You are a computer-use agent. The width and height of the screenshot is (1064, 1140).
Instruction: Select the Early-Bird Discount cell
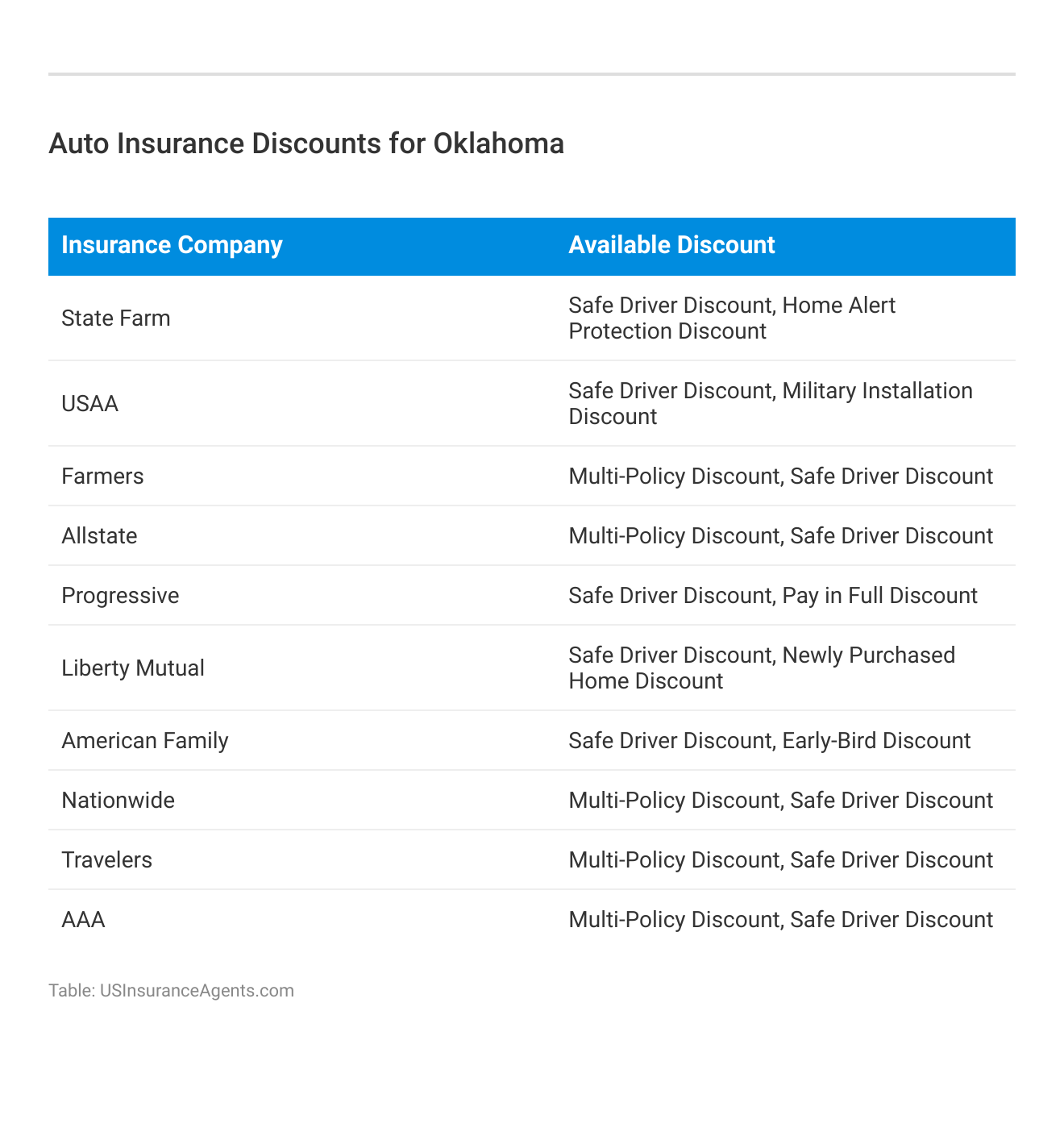[x=876, y=741]
